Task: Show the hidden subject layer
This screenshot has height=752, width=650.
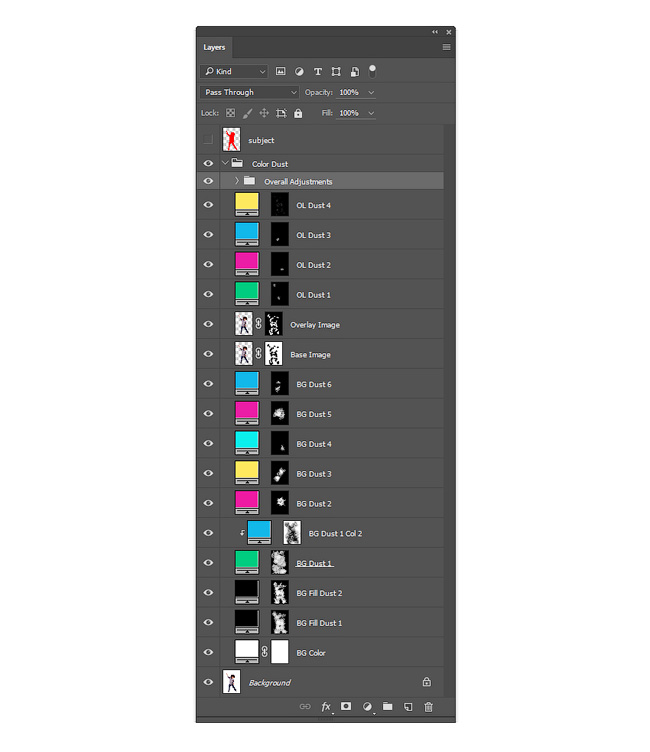Action: pyautogui.click(x=208, y=140)
